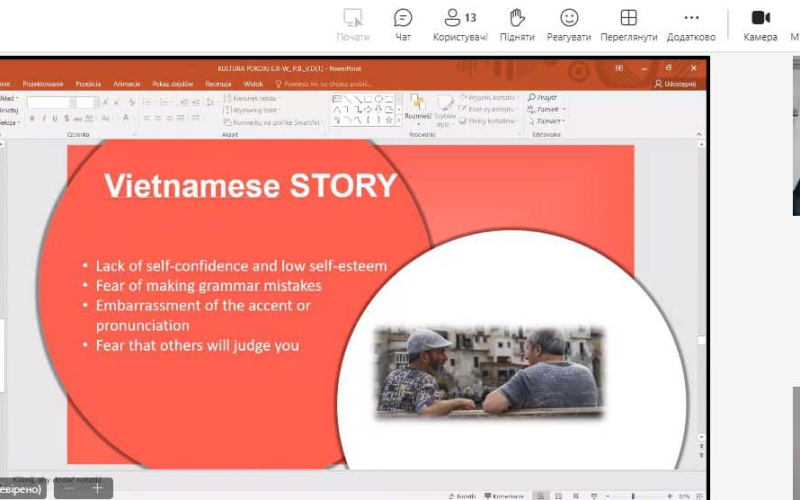Open the character spacing dropdown
This screenshot has height=500, width=800.
point(89,118)
